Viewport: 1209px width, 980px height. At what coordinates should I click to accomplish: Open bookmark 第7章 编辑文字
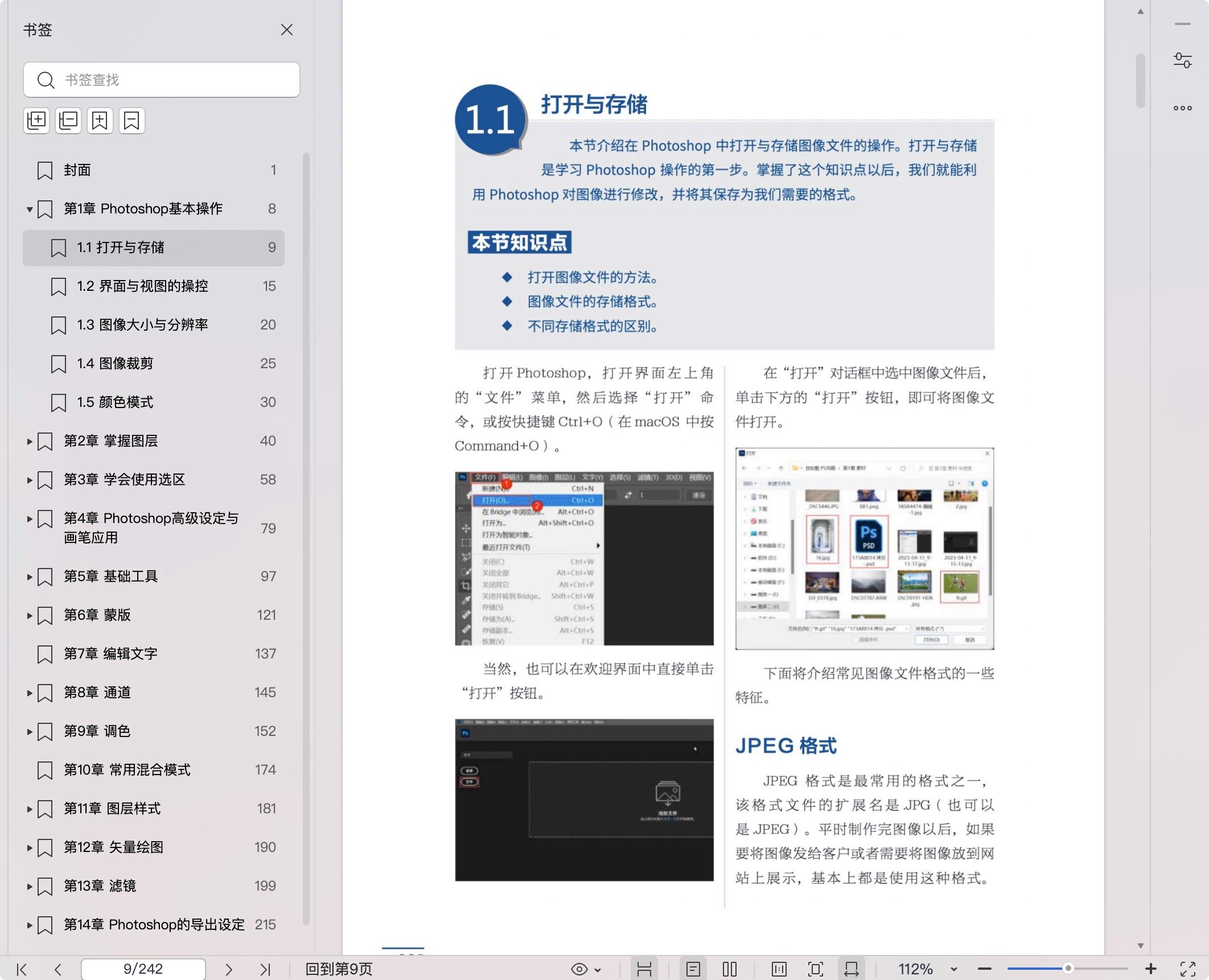[154, 654]
